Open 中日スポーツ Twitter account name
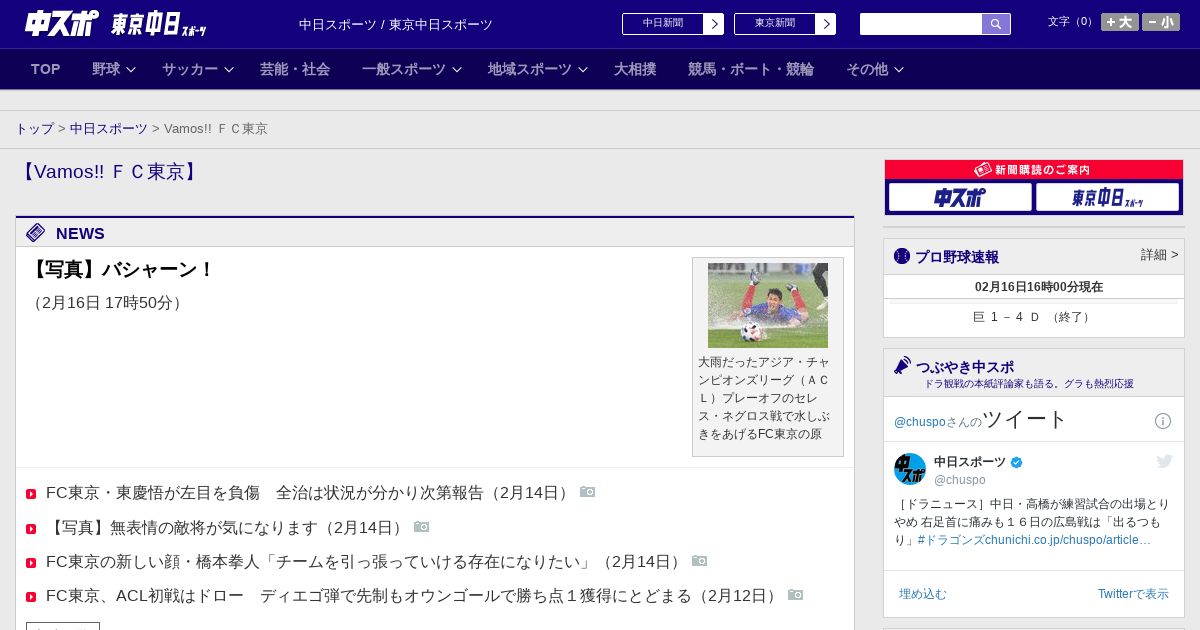Viewport: 1200px width, 630px height. coord(970,462)
